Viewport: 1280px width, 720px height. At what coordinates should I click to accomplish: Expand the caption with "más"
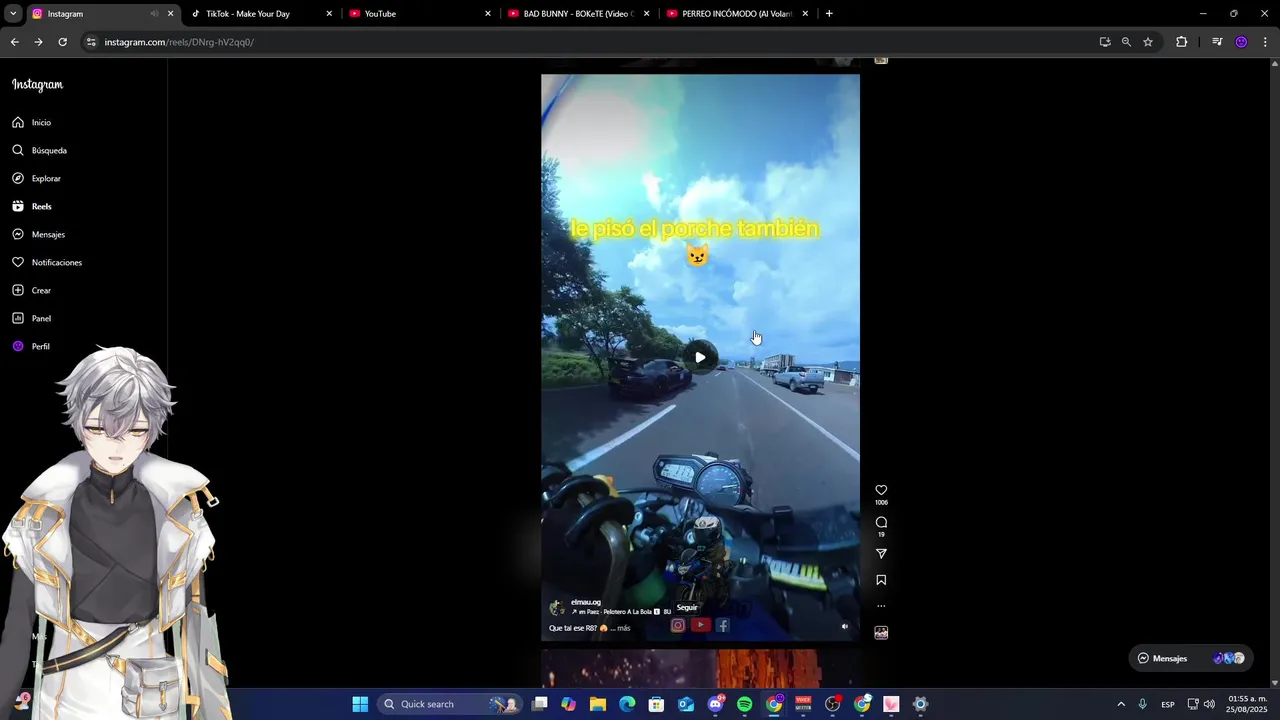pyautogui.click(x=623, y=628)
